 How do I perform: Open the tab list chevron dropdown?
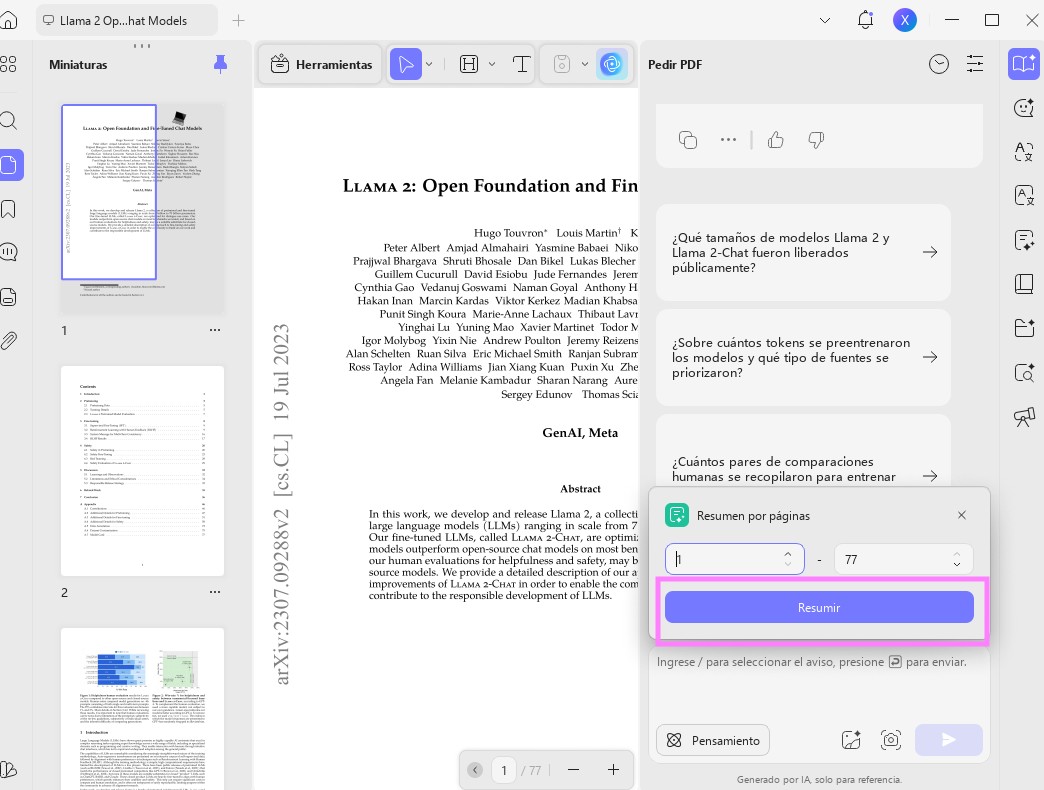[x=825, y=21]
